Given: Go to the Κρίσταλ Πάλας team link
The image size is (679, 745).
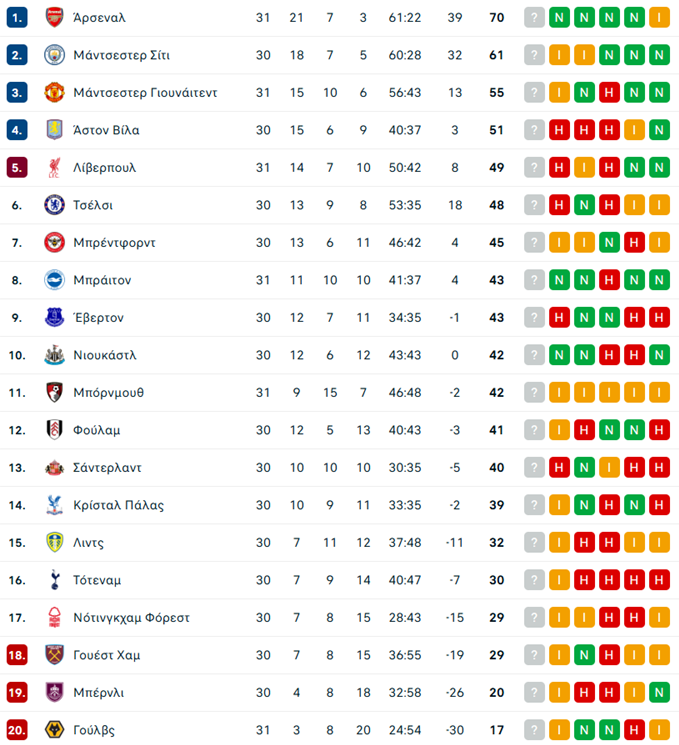Looking at the screenshot, I should click(118, 505).
